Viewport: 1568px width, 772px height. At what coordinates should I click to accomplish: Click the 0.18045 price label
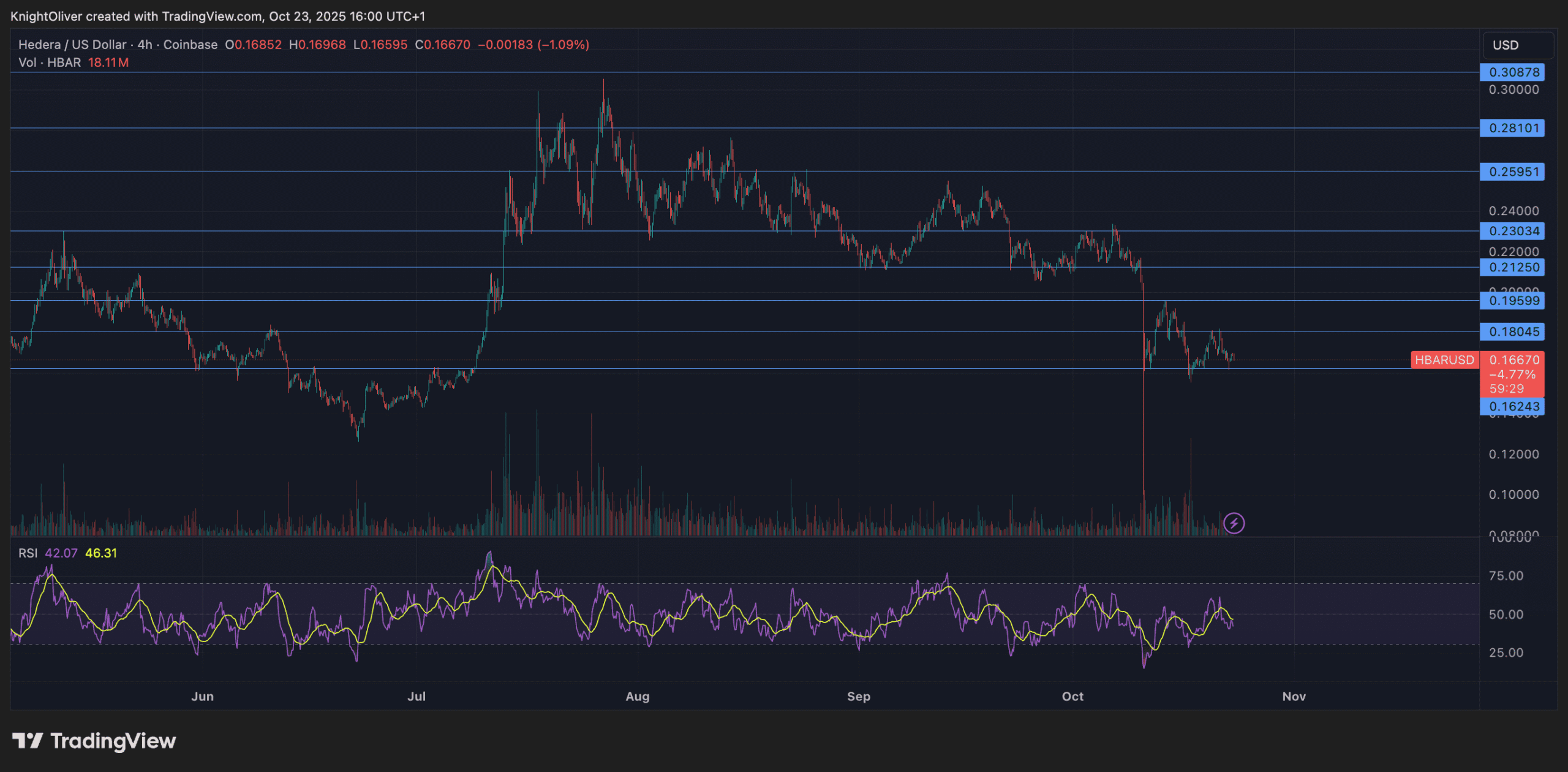pyautogui.click(x=1512, y=332)
